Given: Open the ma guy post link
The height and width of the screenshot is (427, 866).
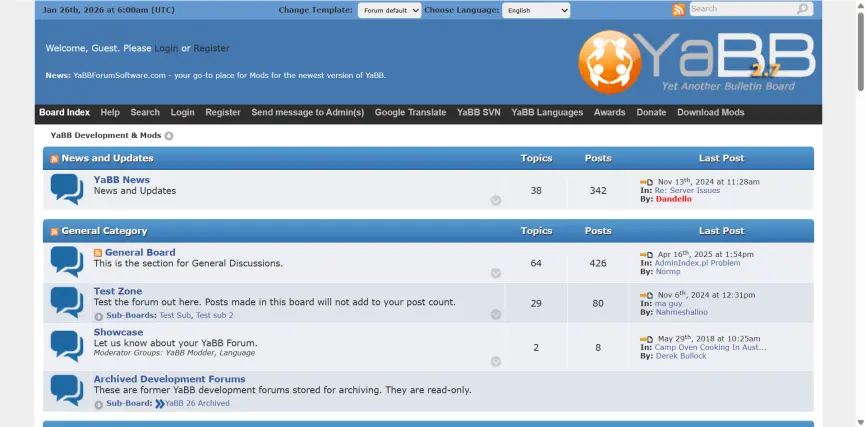Looking at the screenshot, I should click(668, 303).
